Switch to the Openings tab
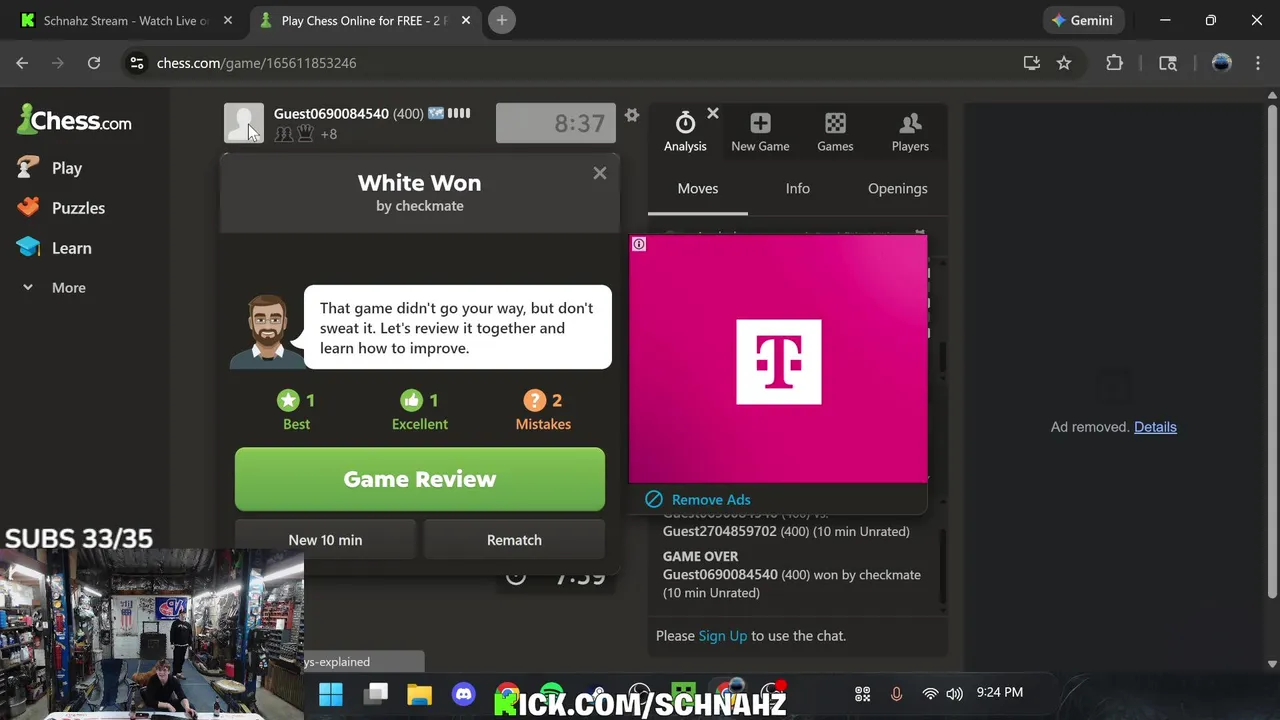This screenshot has height=720, width=1280. tap(898, 188)
